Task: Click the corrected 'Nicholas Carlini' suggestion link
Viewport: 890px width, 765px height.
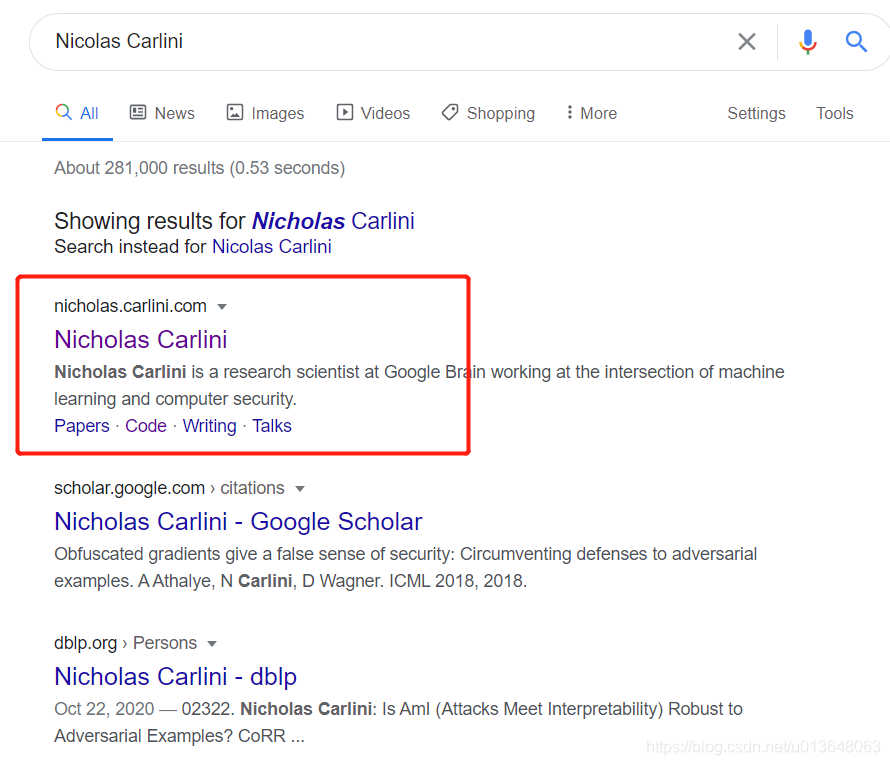Action: [333, 221]
